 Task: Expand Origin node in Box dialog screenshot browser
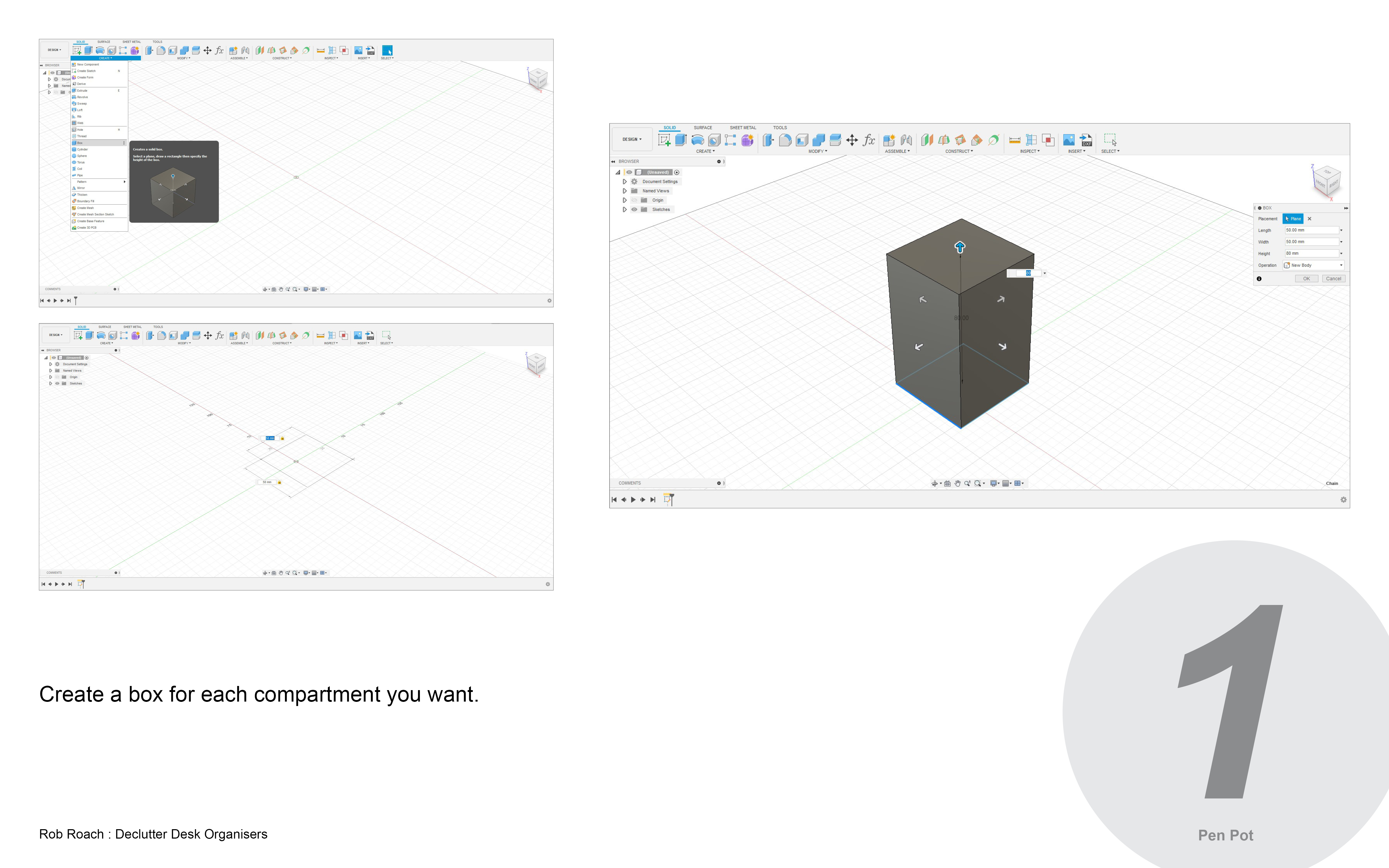pyautogui.click(x=625, y=200)
